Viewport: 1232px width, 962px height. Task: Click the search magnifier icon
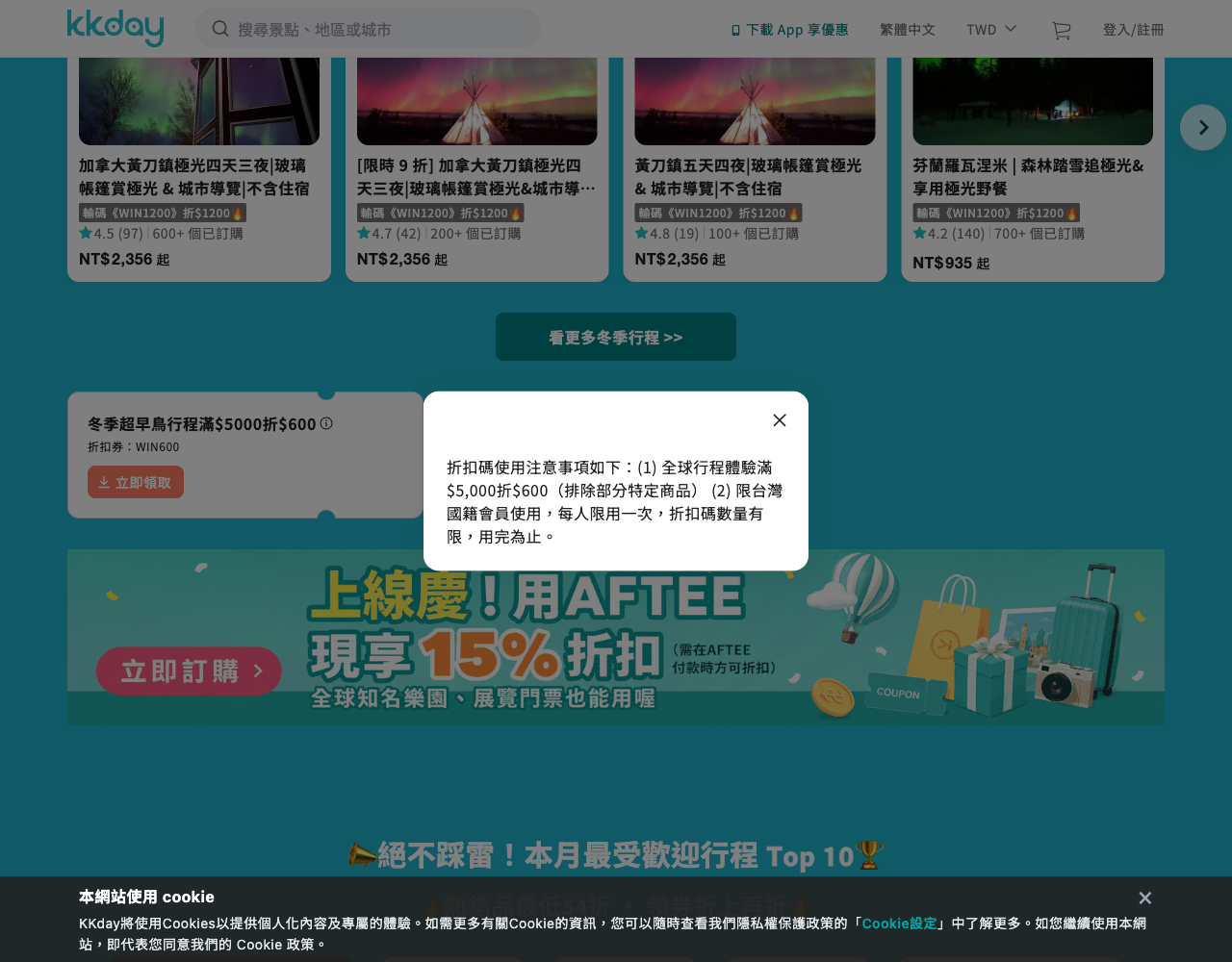tap(220, 29)
